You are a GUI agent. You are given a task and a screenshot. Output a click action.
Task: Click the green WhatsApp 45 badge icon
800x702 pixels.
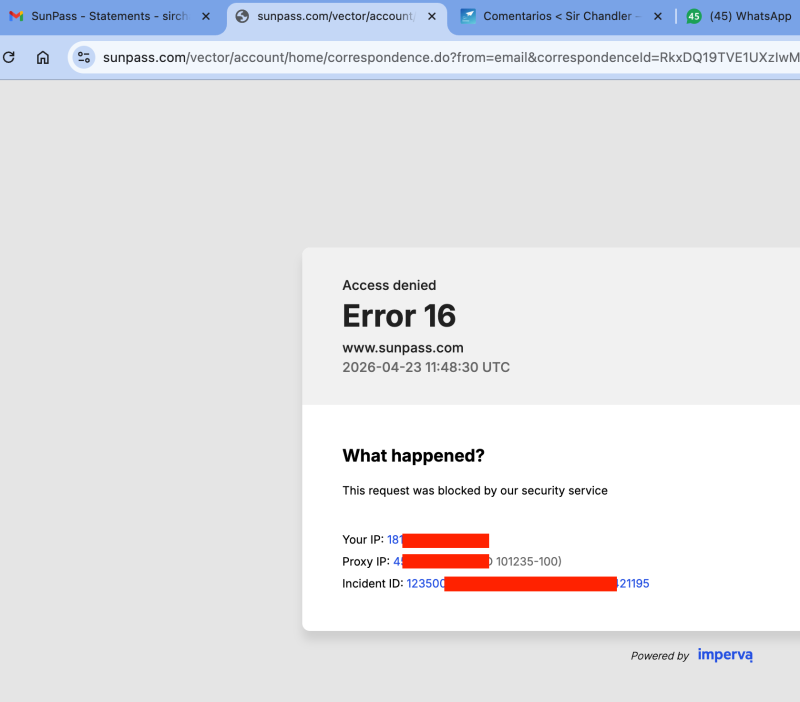693,16
